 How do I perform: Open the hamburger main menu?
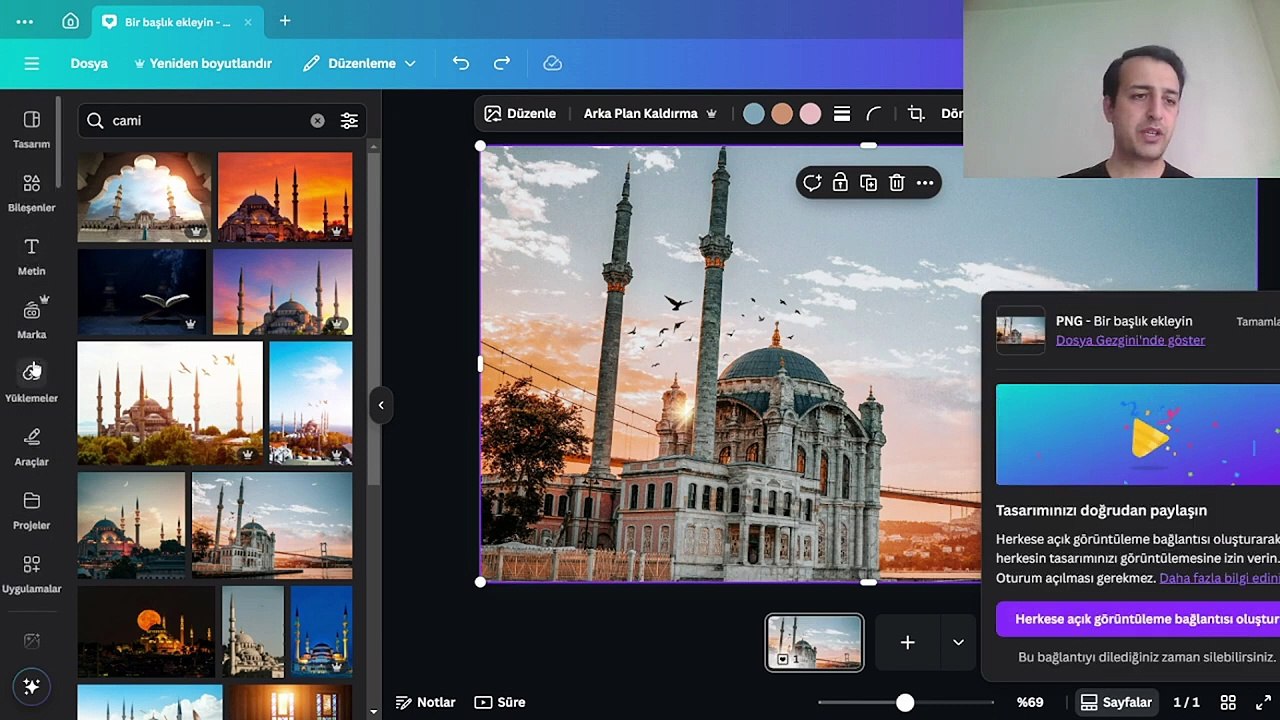click(32, 63)
